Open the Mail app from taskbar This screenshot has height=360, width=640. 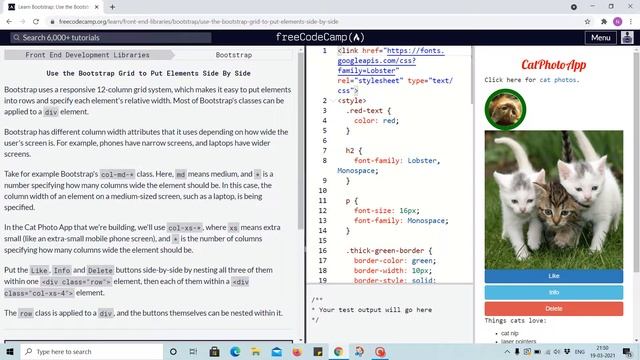click(x=277, y=351)
